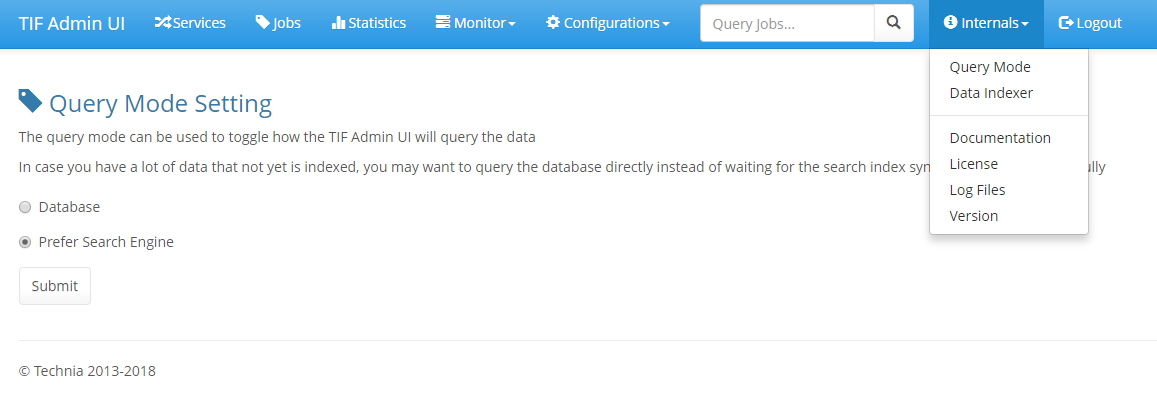Expand the Monitor dropdown menu
The height and width of the screenshot is (412, 1157).
tap(476, 23)
